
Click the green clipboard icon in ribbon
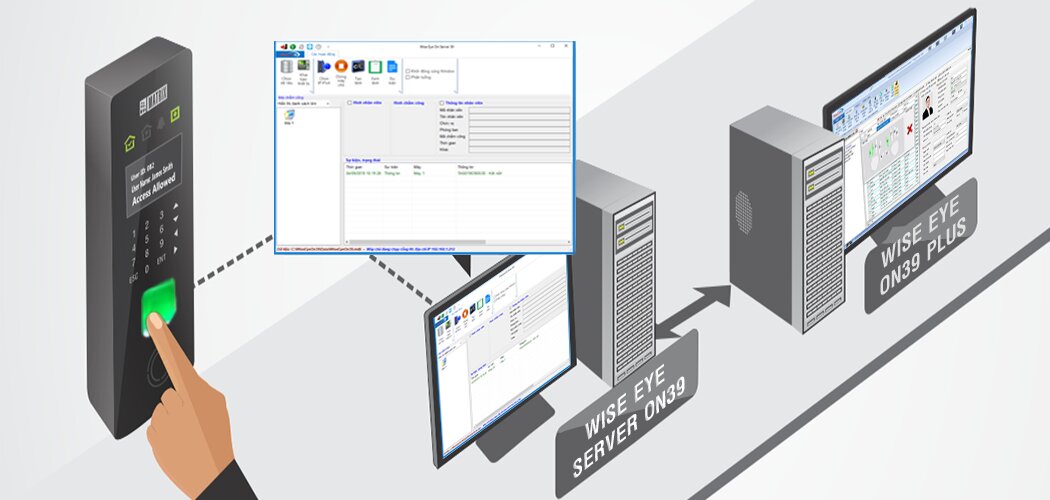(x=375, y=68)
